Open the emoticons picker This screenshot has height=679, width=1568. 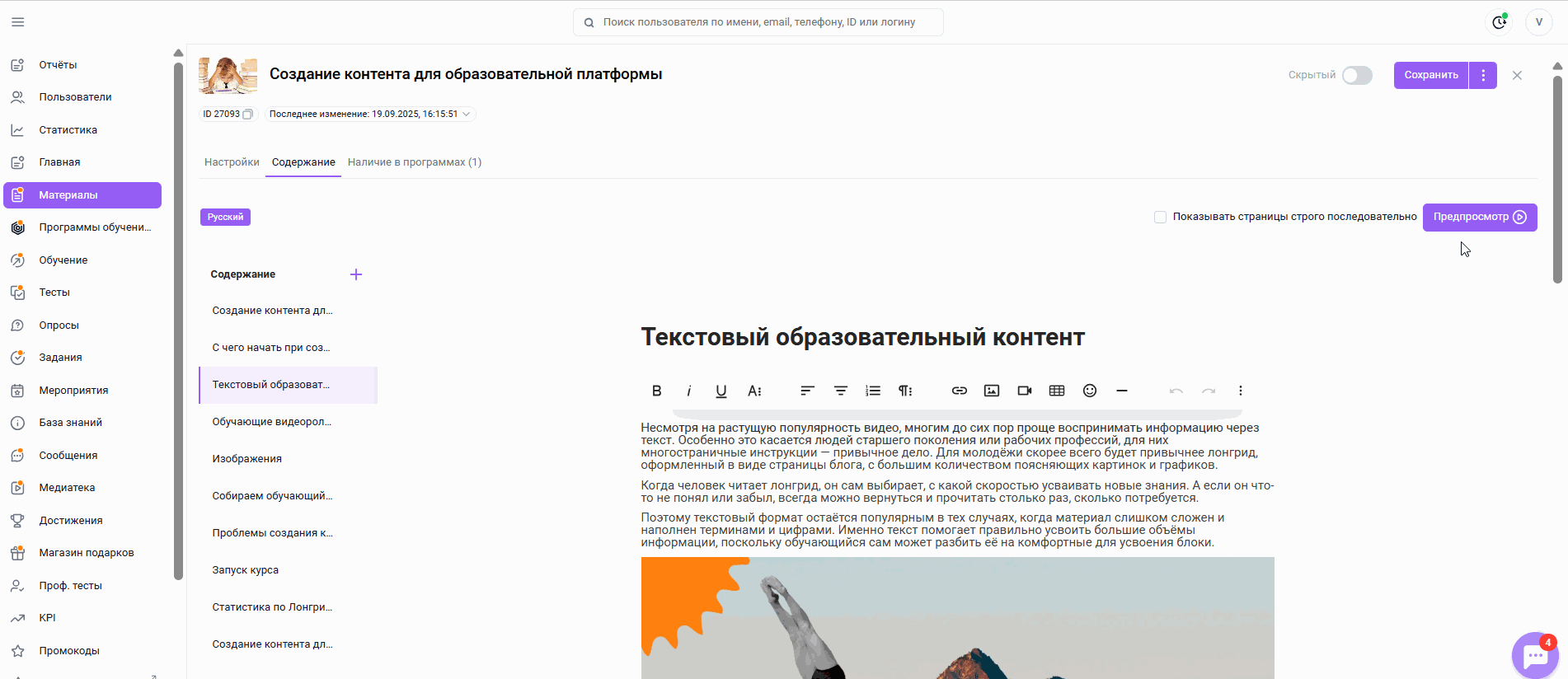(x=1090, y=391)
